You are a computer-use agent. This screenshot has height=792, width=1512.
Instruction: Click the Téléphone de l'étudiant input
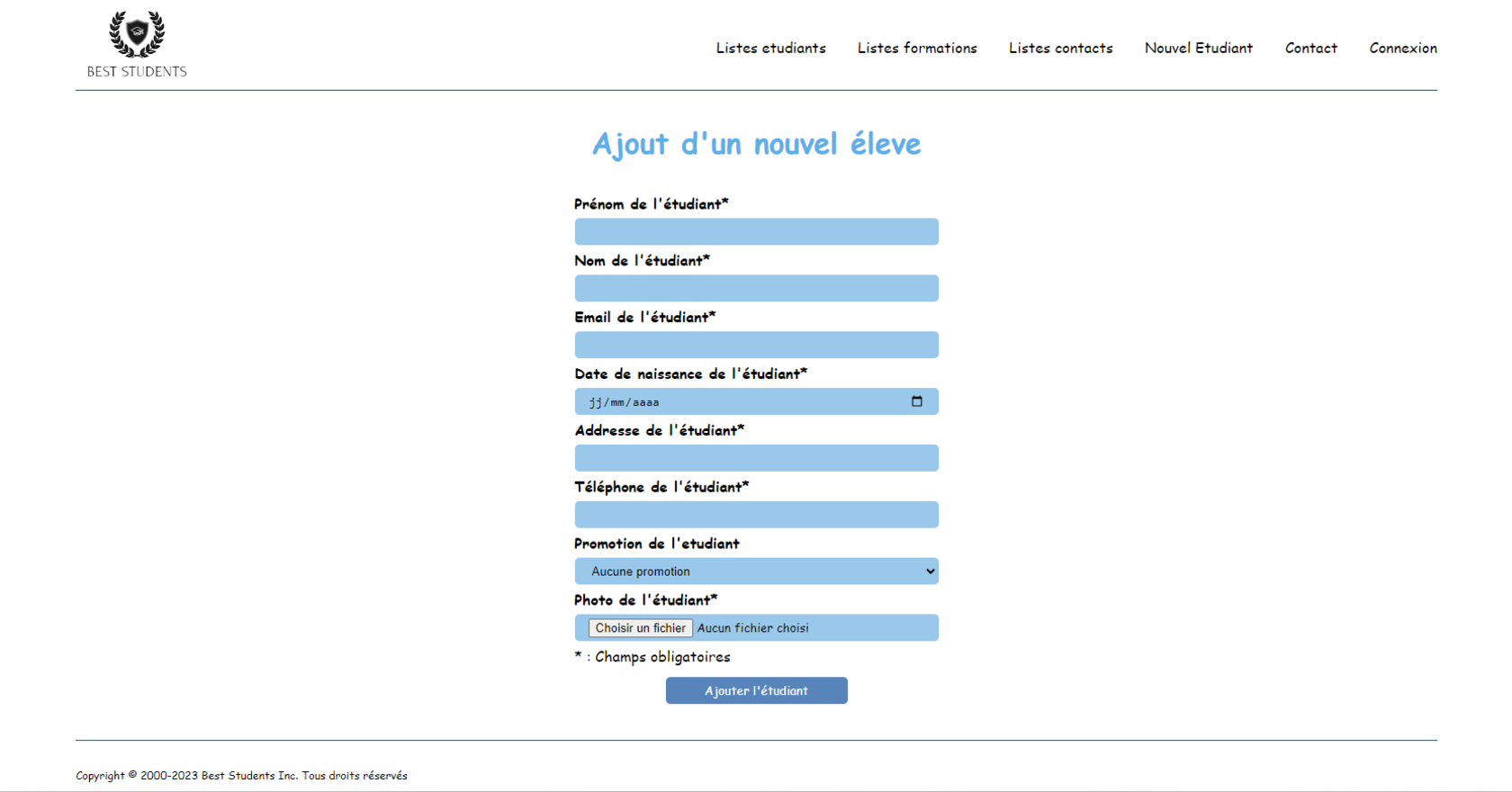pos(756,516)
